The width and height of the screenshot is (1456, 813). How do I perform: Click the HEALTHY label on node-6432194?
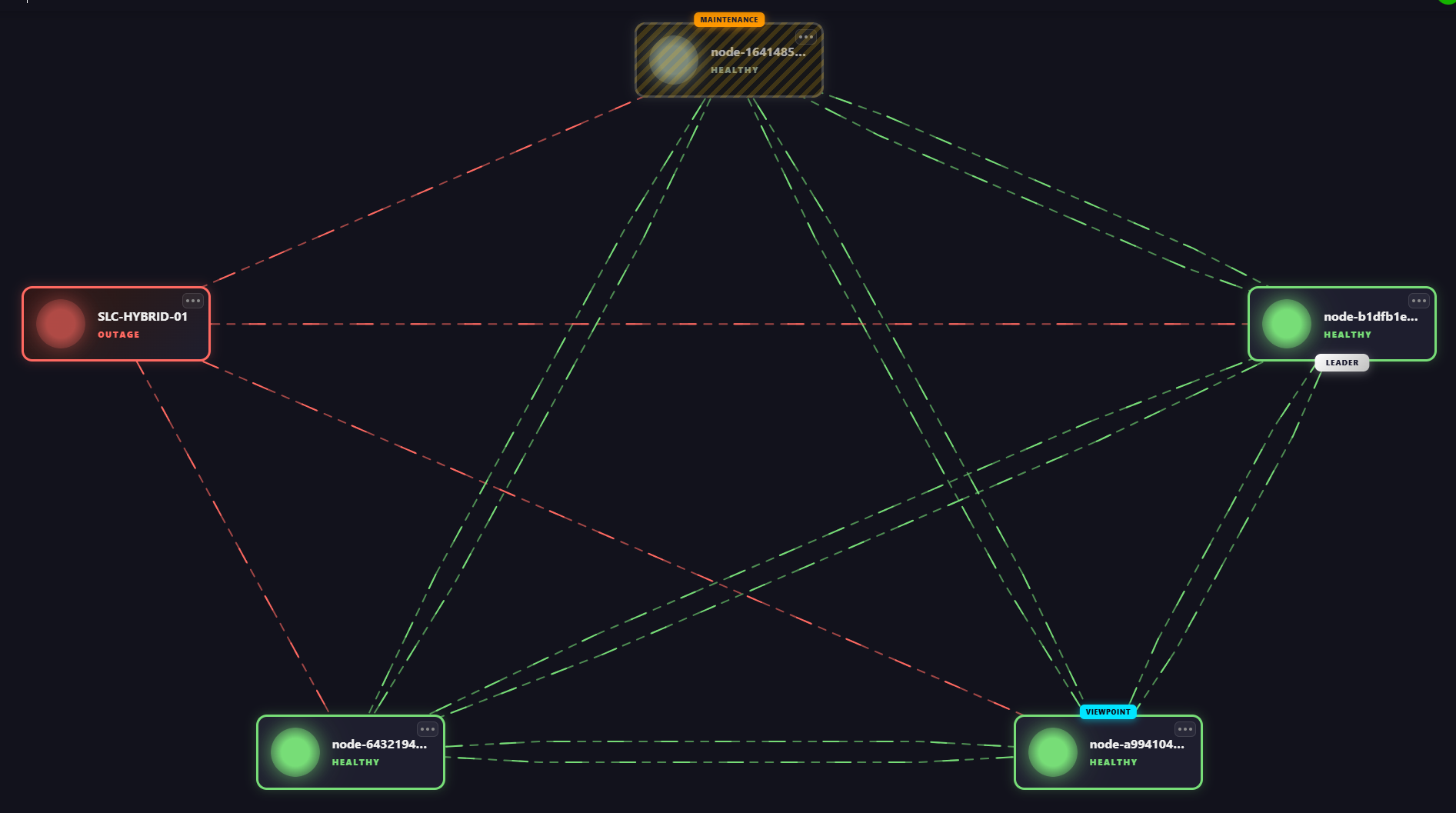pos(355,762)
